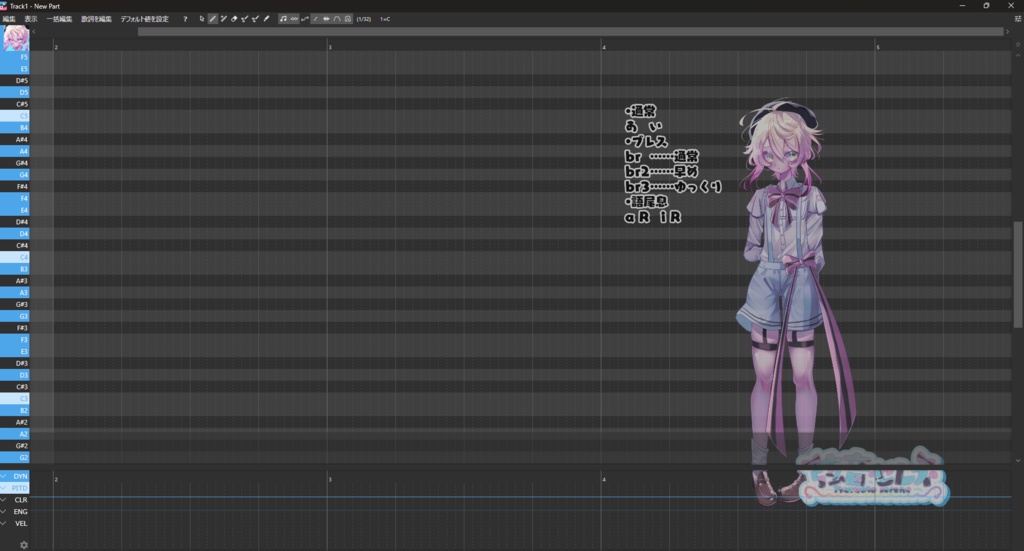
Task: Click the singer portrait thumbnail
Action: pyautogui.click(x=15, y=39)
